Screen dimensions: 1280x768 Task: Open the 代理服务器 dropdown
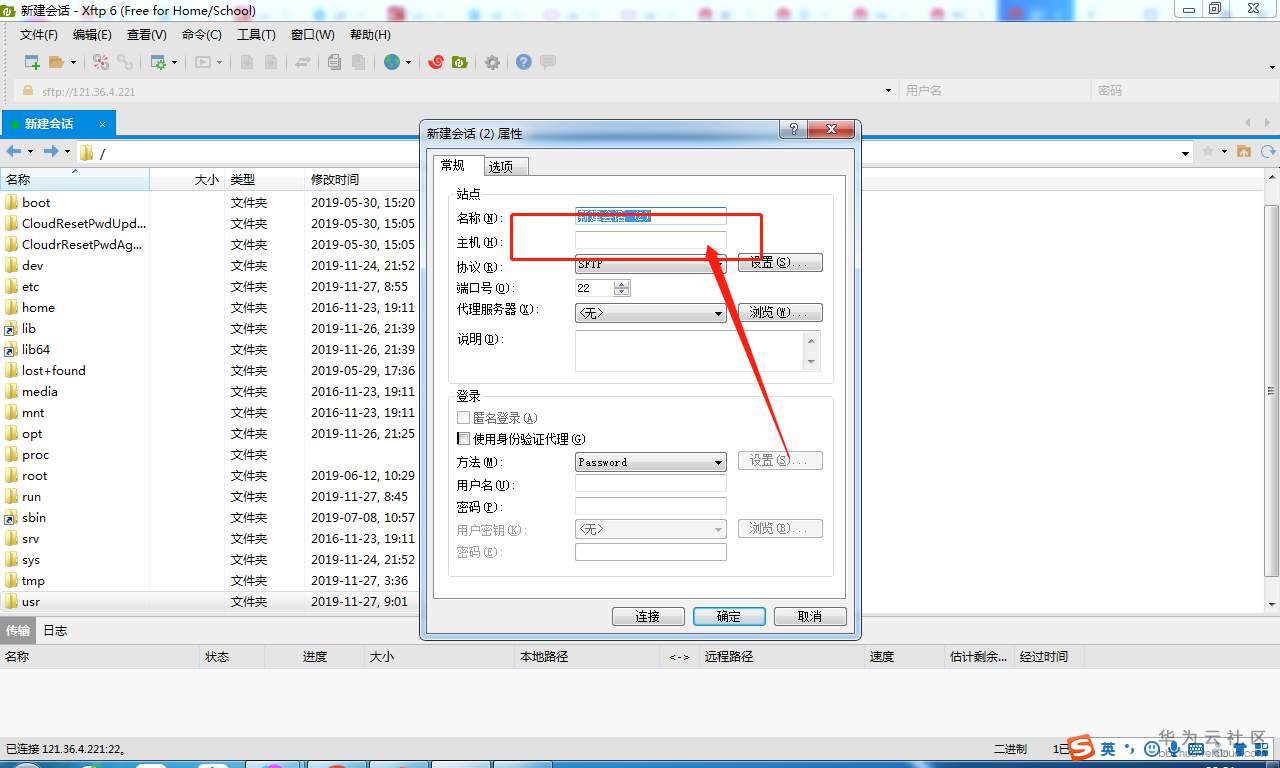651,313
